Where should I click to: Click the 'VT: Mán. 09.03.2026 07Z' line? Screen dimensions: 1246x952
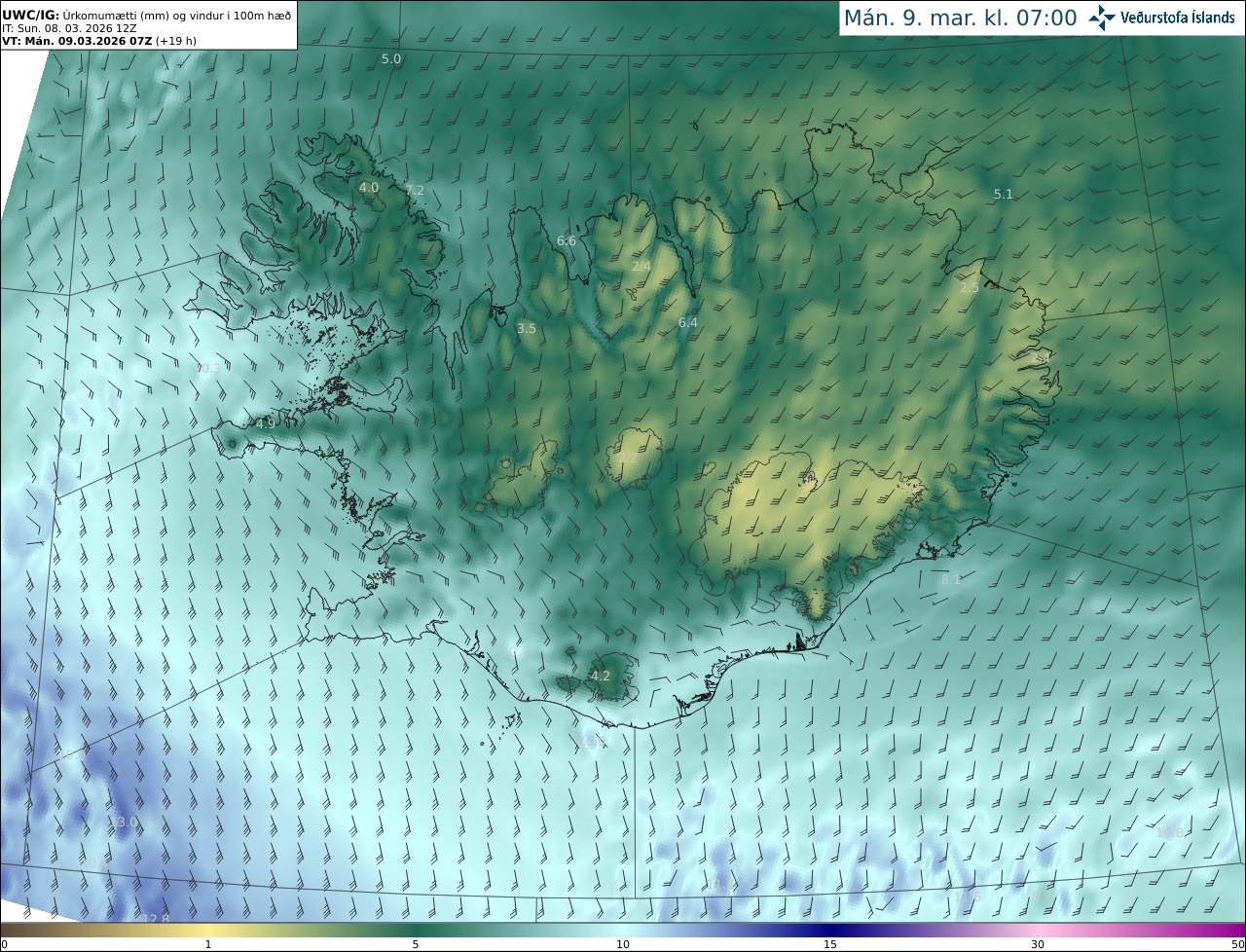pos(99,41)
